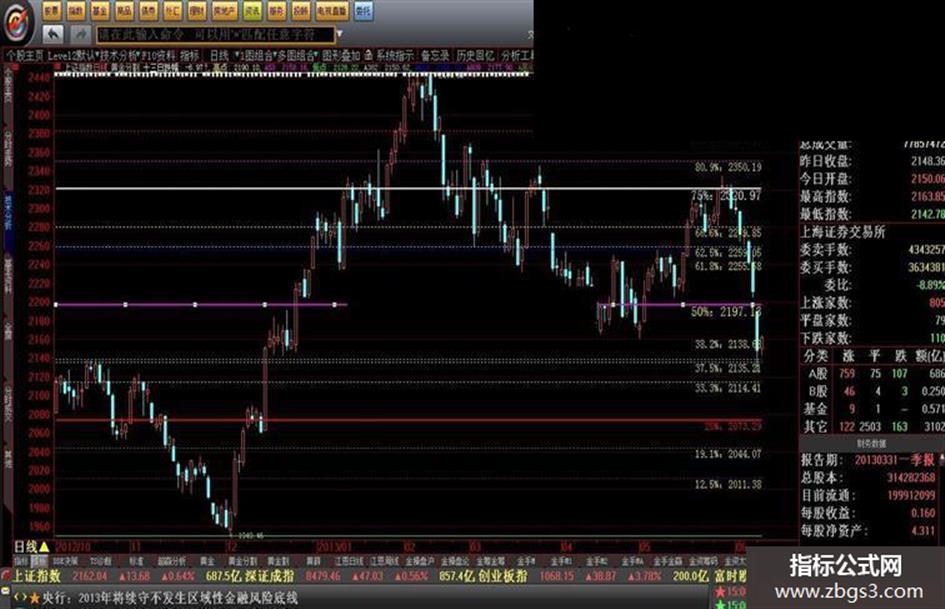Click the lock icon beside 系统指示
Viewport: 945px width, 609px height.
click(x=368, y=55)
